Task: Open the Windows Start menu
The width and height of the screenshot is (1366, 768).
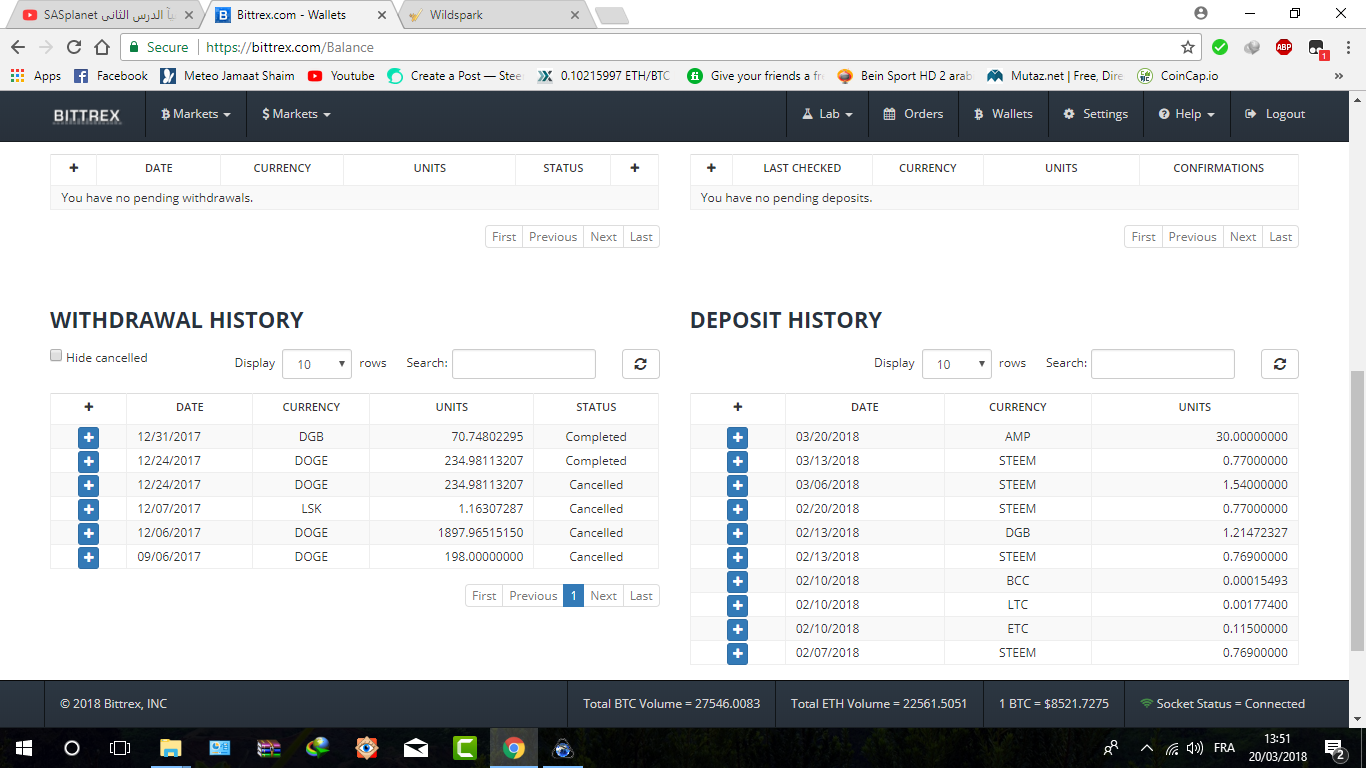Action: pos(24,747)
